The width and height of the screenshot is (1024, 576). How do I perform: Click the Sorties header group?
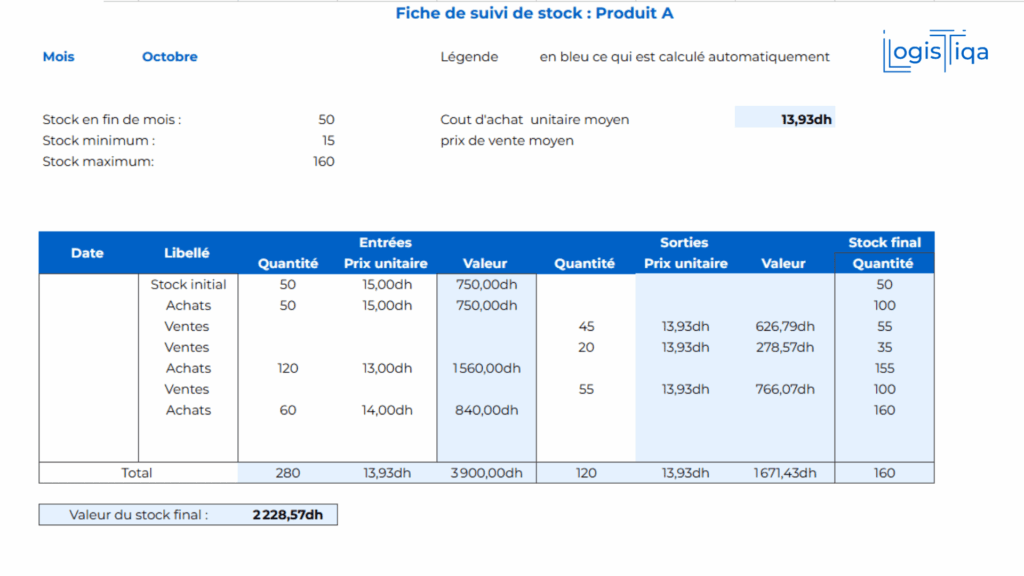684,242
